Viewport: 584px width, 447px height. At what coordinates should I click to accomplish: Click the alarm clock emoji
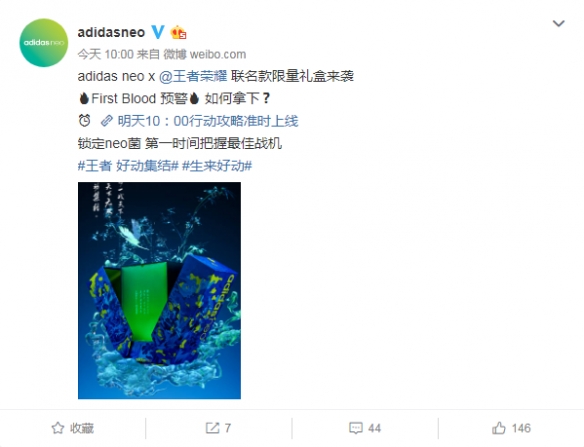click(x=85, y=121)
